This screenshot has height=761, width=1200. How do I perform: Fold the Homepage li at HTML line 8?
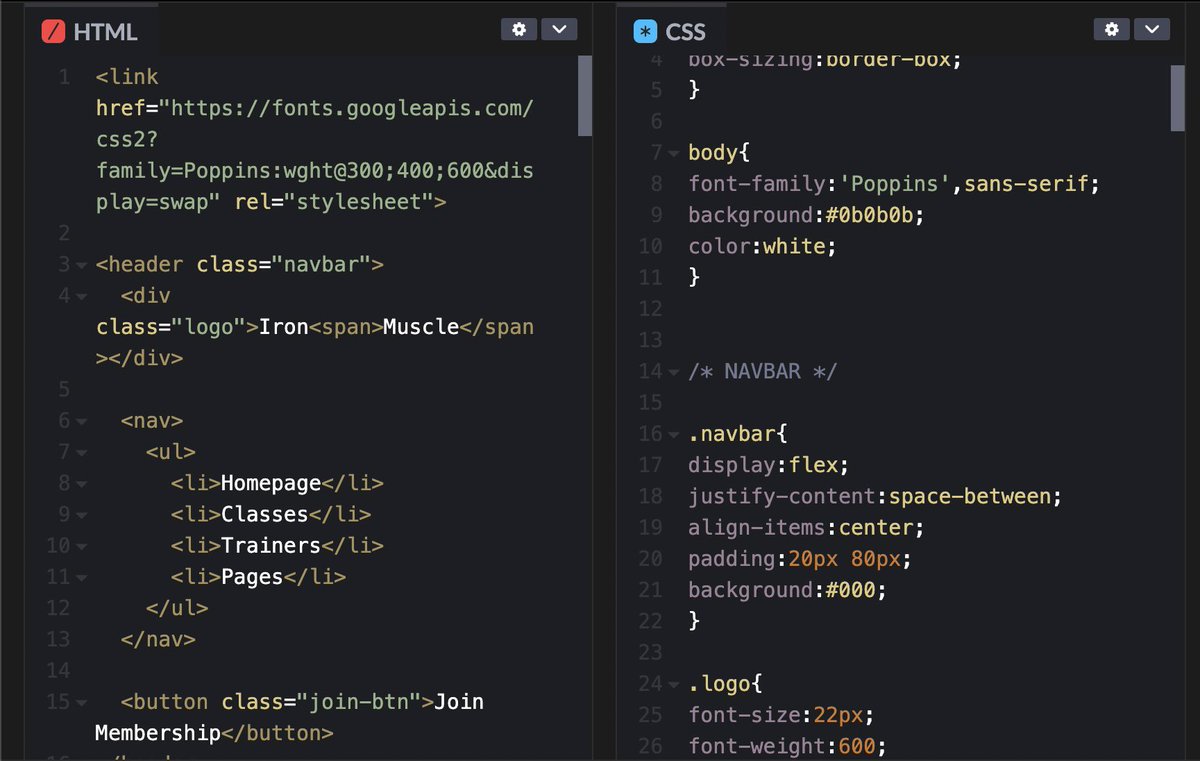click(x=81, y=484)
